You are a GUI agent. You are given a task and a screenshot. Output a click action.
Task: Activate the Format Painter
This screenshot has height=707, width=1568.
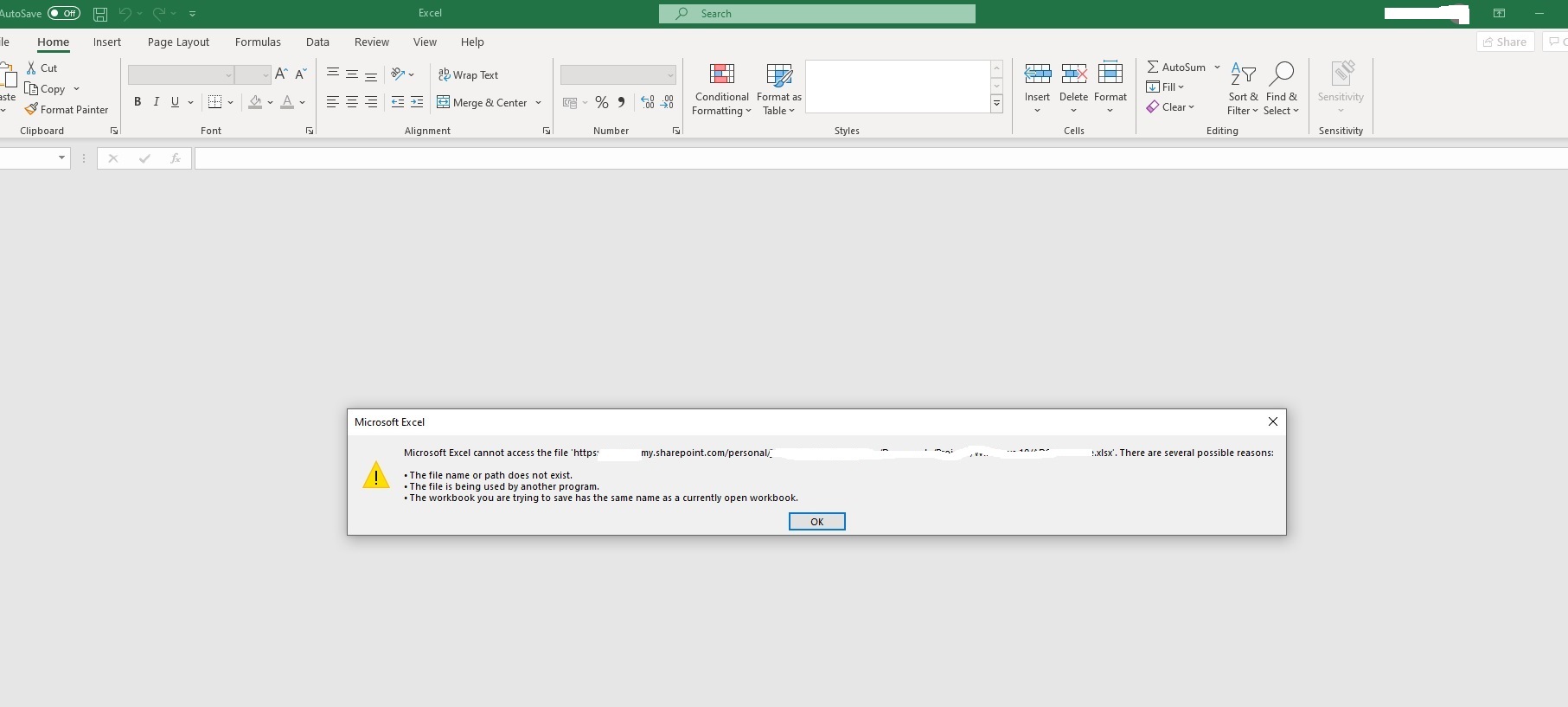(x=67, y=109)
